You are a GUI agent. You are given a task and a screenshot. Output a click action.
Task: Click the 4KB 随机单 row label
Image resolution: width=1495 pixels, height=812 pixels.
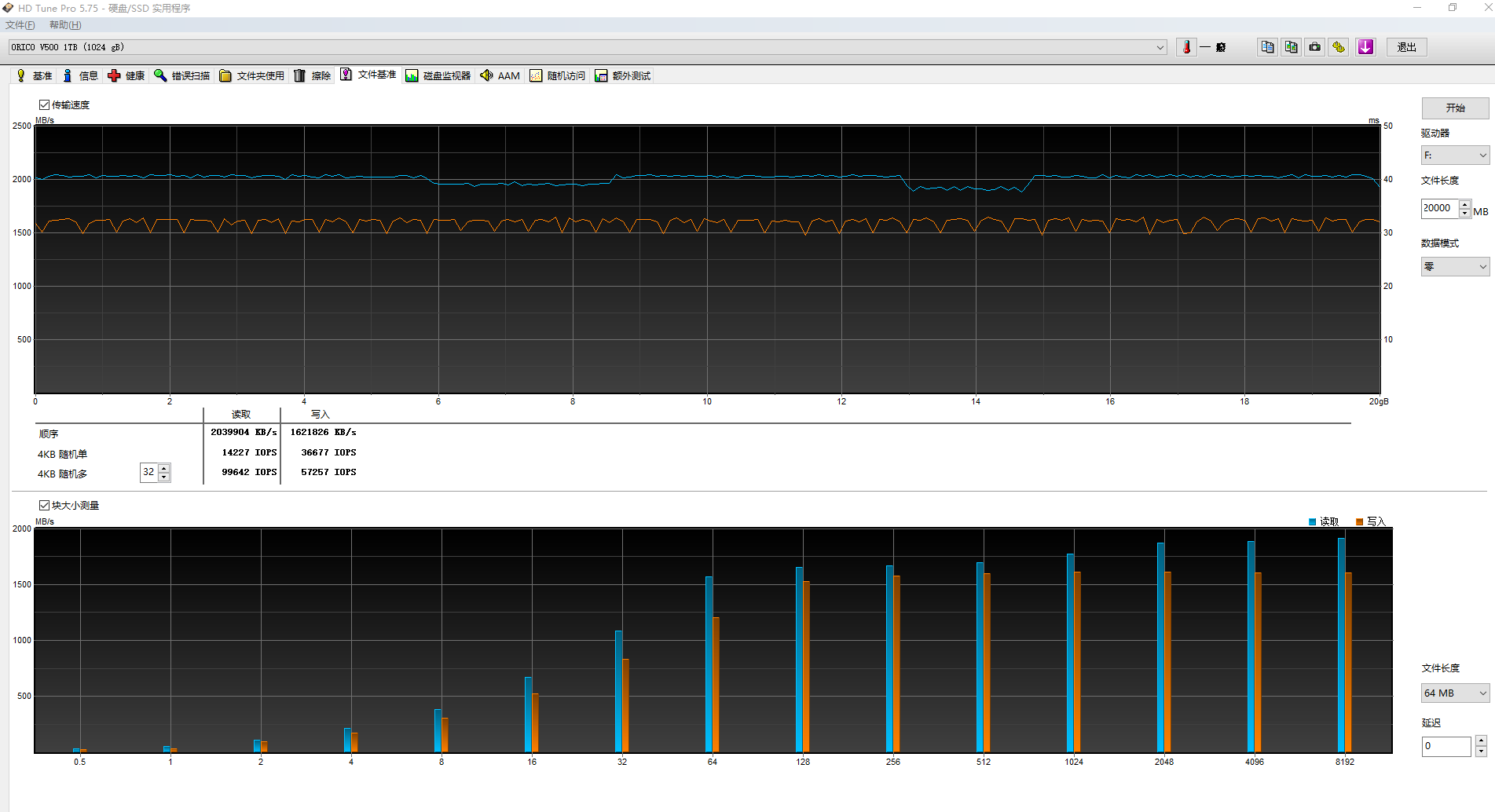tap(62, 454)
